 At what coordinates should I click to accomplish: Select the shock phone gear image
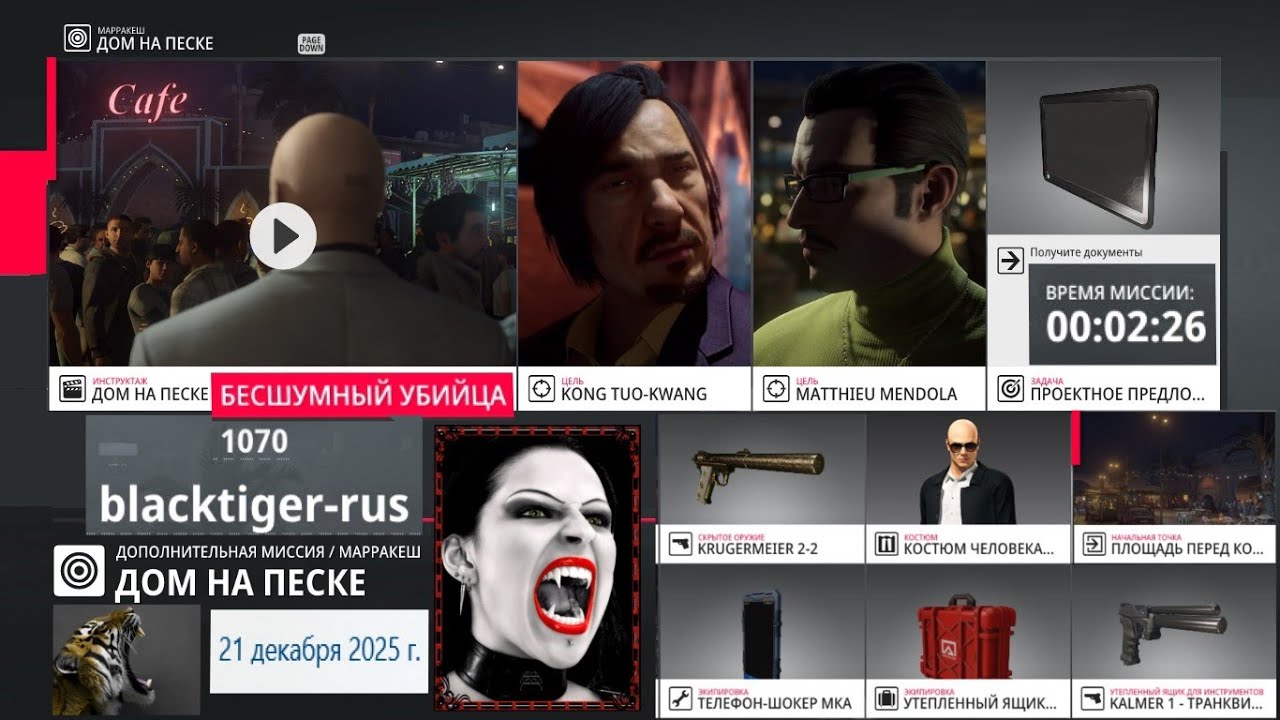761,624
